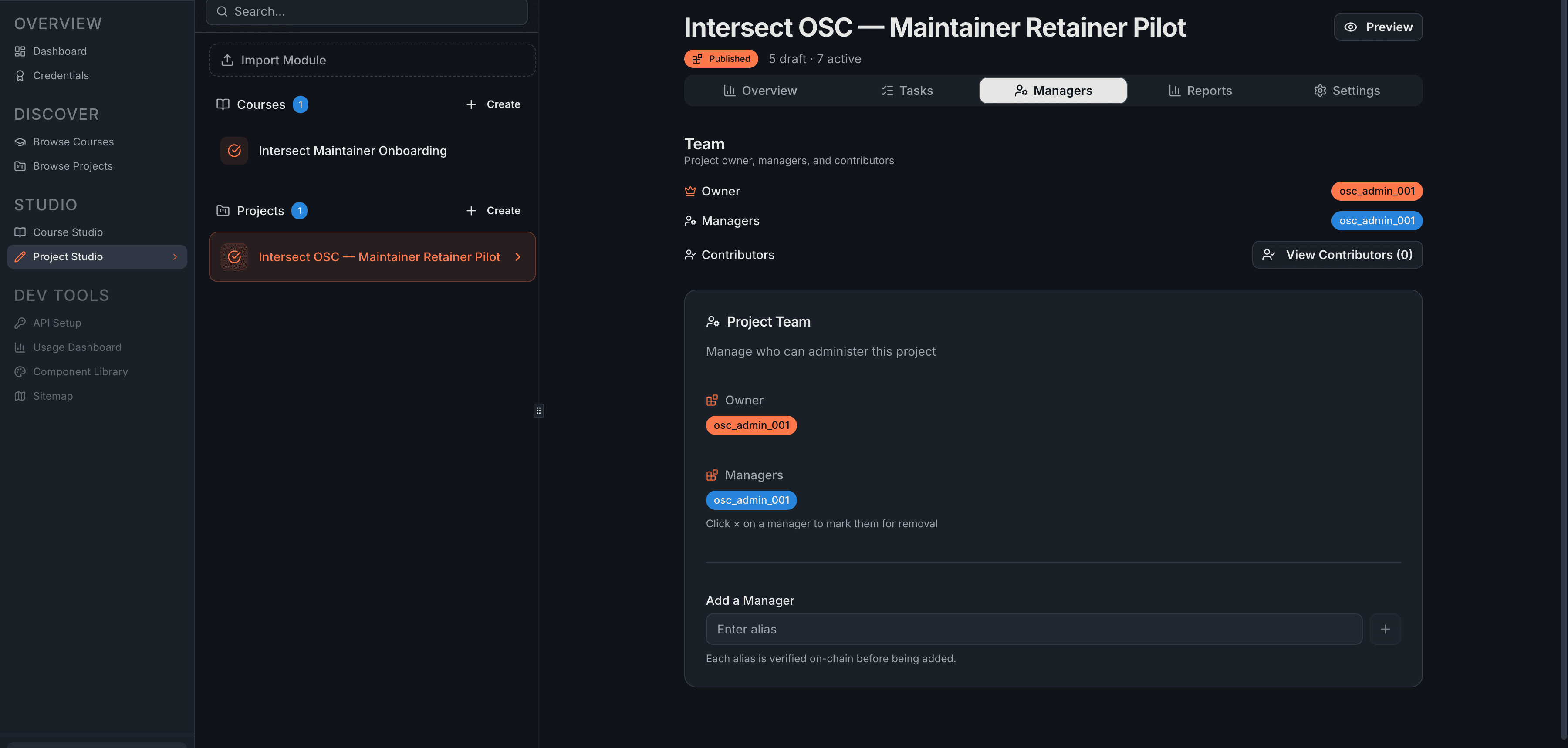The width and height of the screenshot is (1568, 748).
Task: Create a new project with the Create button
Action: (494, 210)
